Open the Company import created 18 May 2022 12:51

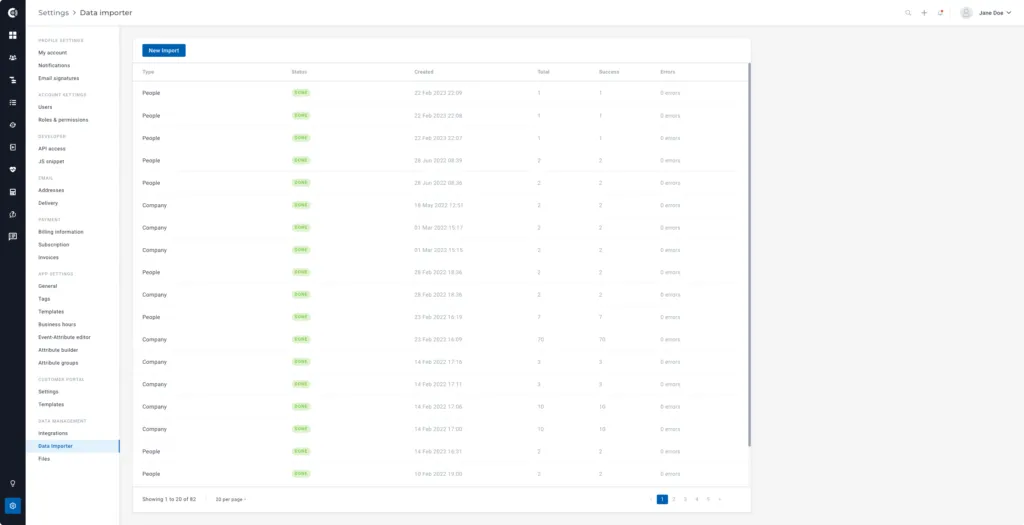pos(440,205)
